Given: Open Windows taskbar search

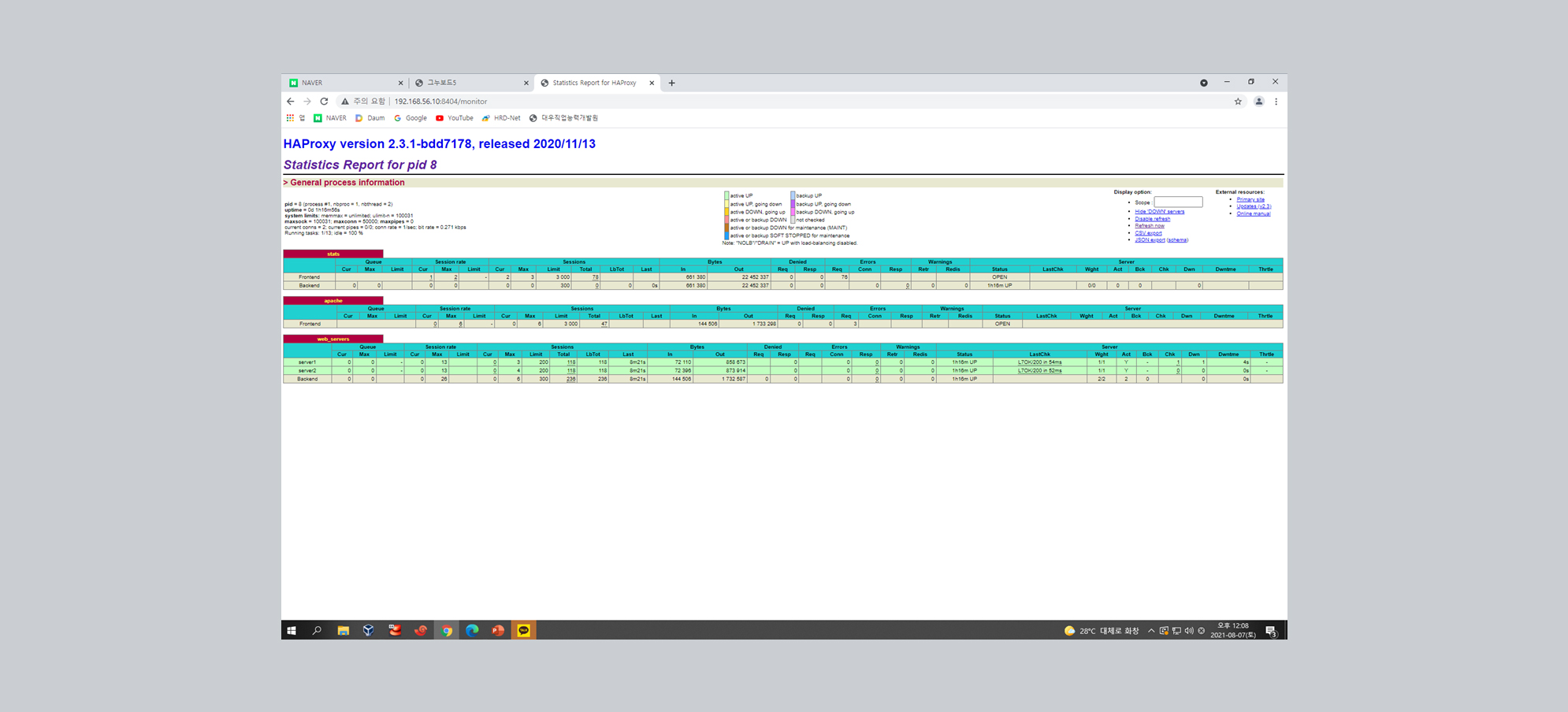Looking at the screenshot, I should coord(317,630).
